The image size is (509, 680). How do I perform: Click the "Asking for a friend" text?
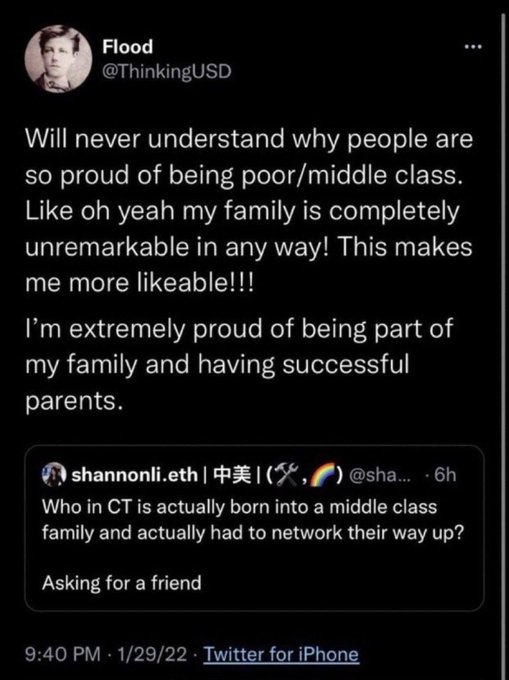tap(122, 582)
